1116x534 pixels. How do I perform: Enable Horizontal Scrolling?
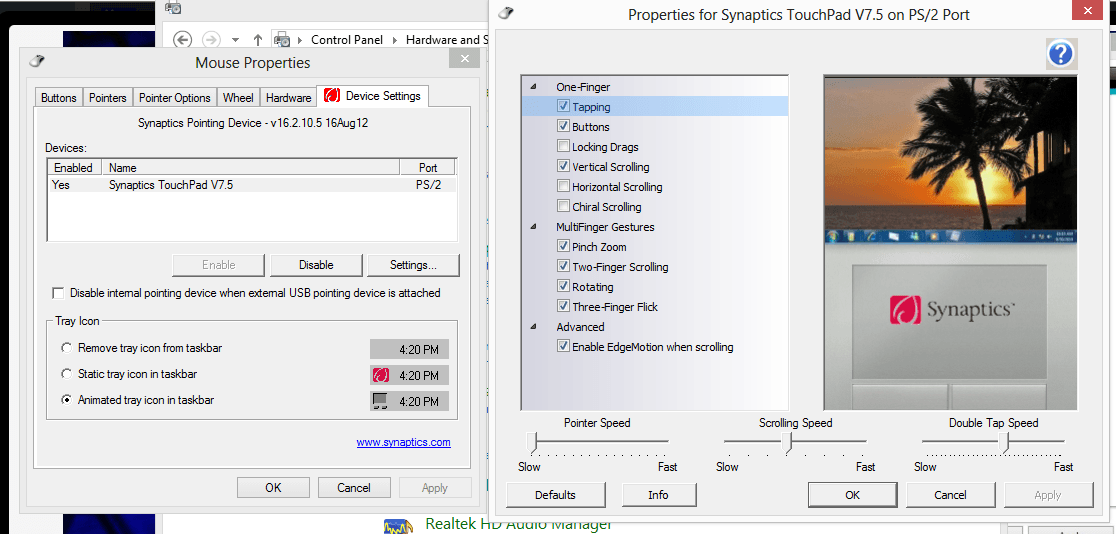(x=563, y=187)
